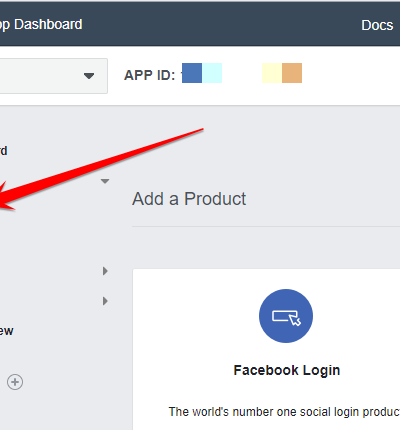This screenshot has height=430, width=400.
Task: Collapse the sidebar section with down arrow
Action: pyautogui.click(x=105, y=181)
